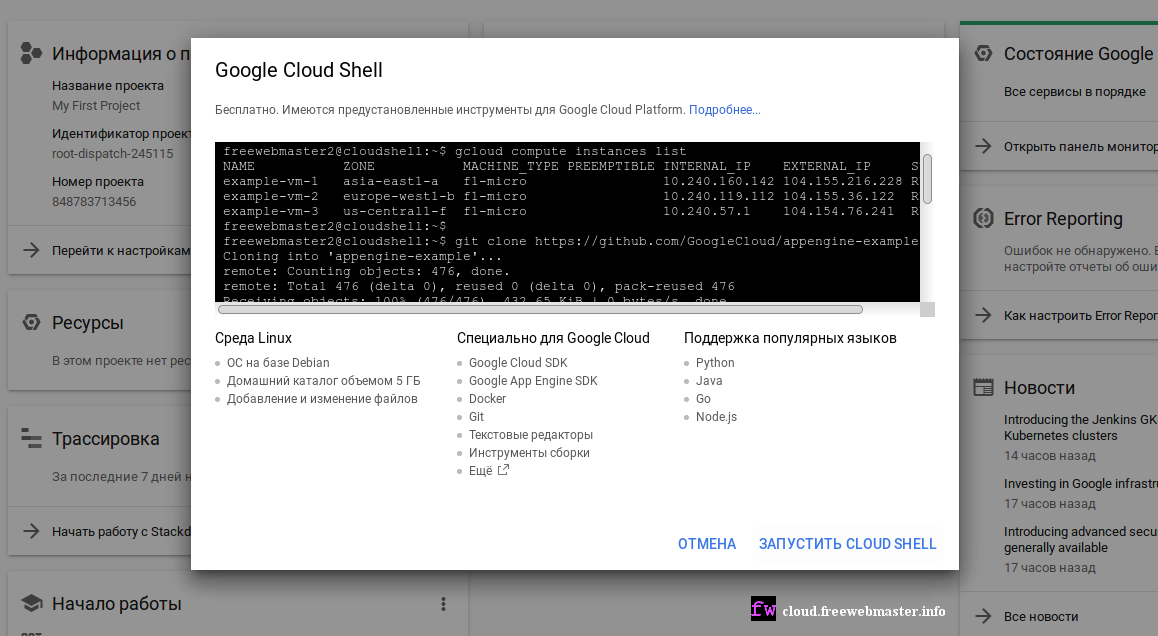Click the Google Cloud Shell terminal preview
The image size is (1158, 636).
[567, 222]
